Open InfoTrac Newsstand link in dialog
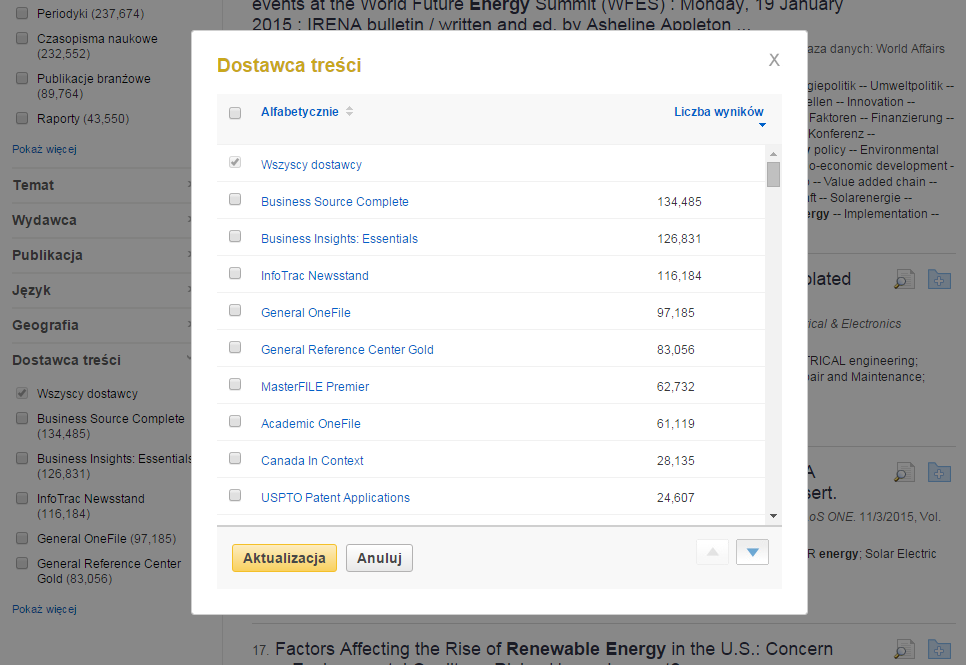This screenshot has width=966, height=665. coord(315,275)
